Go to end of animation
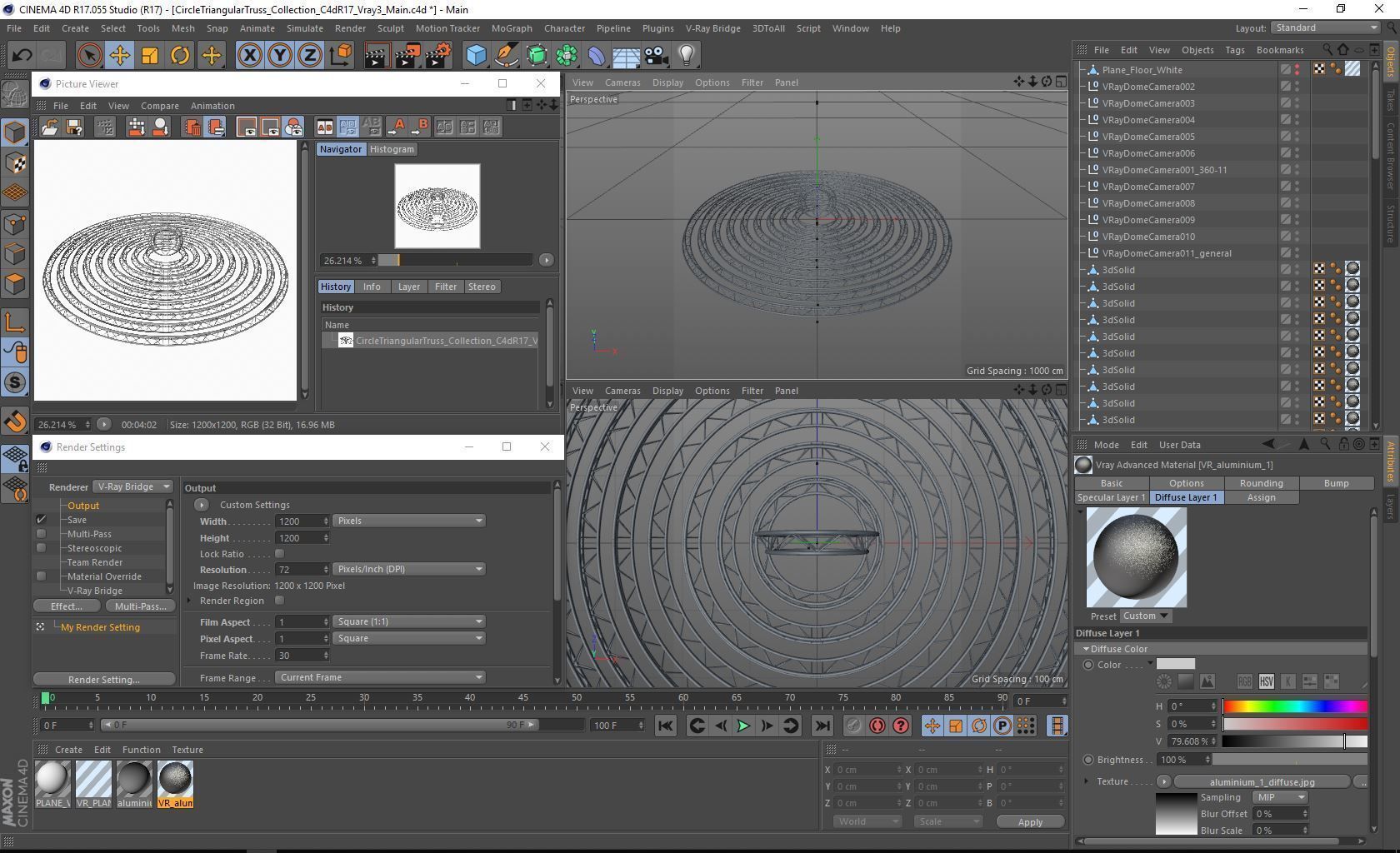Image resolution: width=1400 pixels, height=853 pixels. 822,726
